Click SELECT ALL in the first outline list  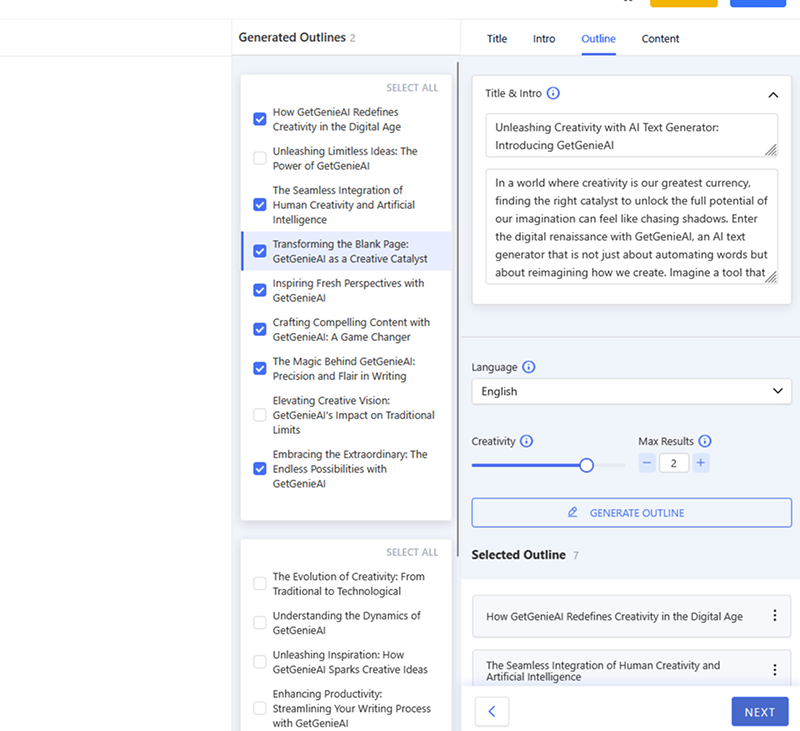[x=412, y=88]
